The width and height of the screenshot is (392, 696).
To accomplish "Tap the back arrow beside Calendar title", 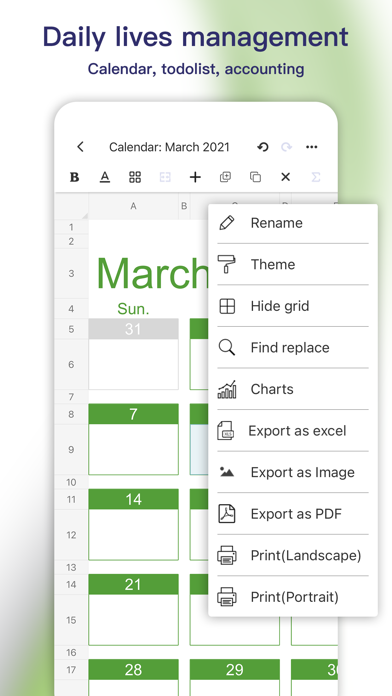I will [80, 147].
